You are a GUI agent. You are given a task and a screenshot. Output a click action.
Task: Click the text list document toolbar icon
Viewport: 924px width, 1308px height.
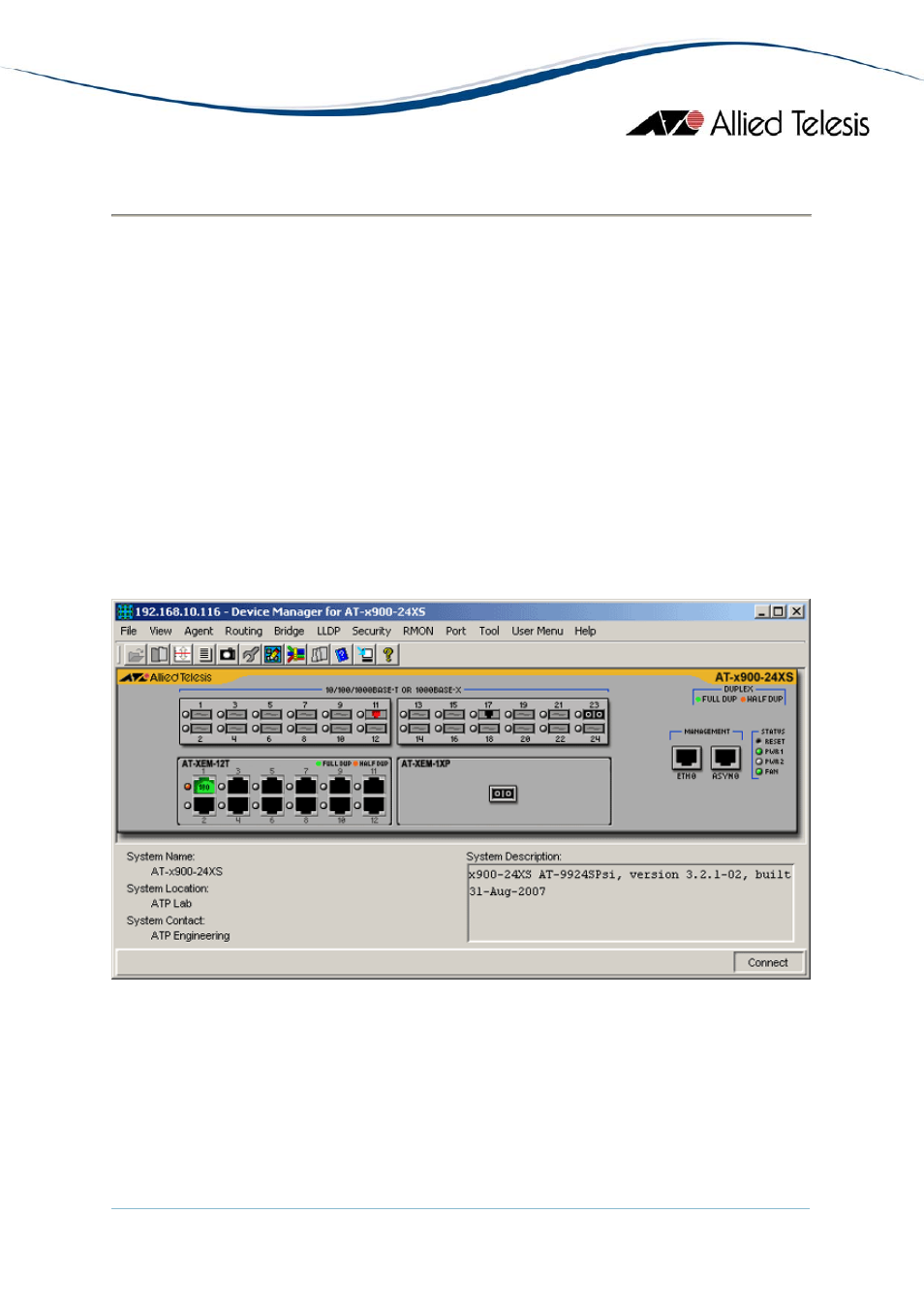204,655
